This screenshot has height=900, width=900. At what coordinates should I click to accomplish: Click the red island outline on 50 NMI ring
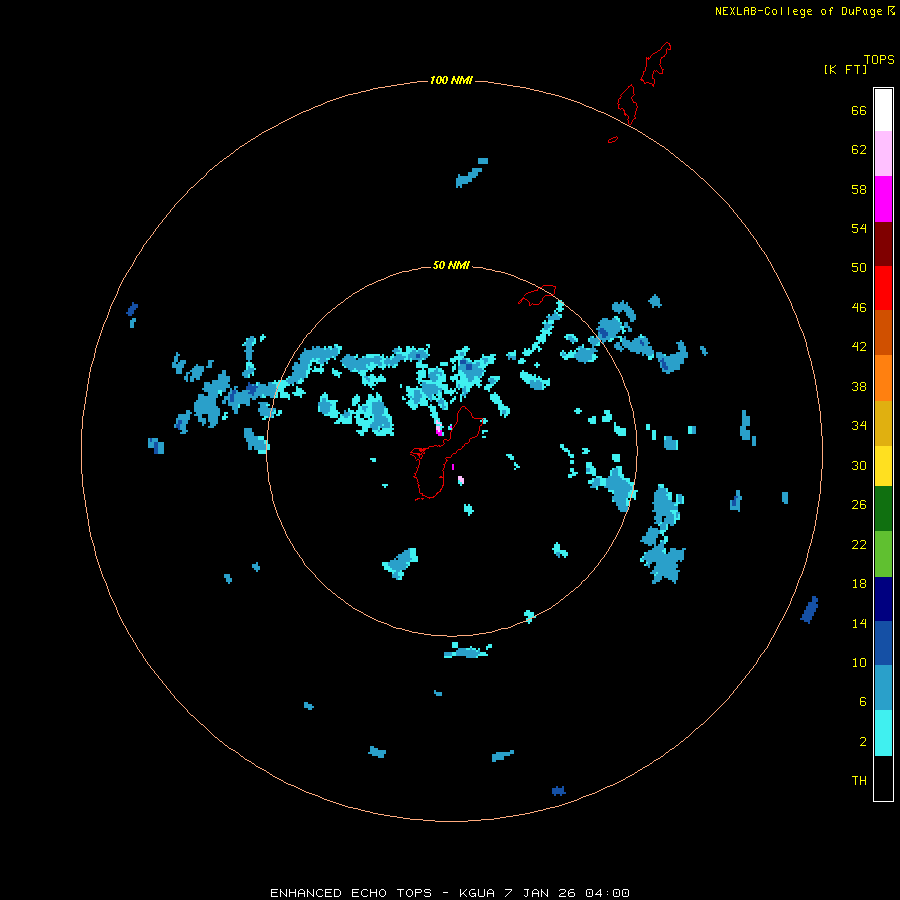coord(537,295)
